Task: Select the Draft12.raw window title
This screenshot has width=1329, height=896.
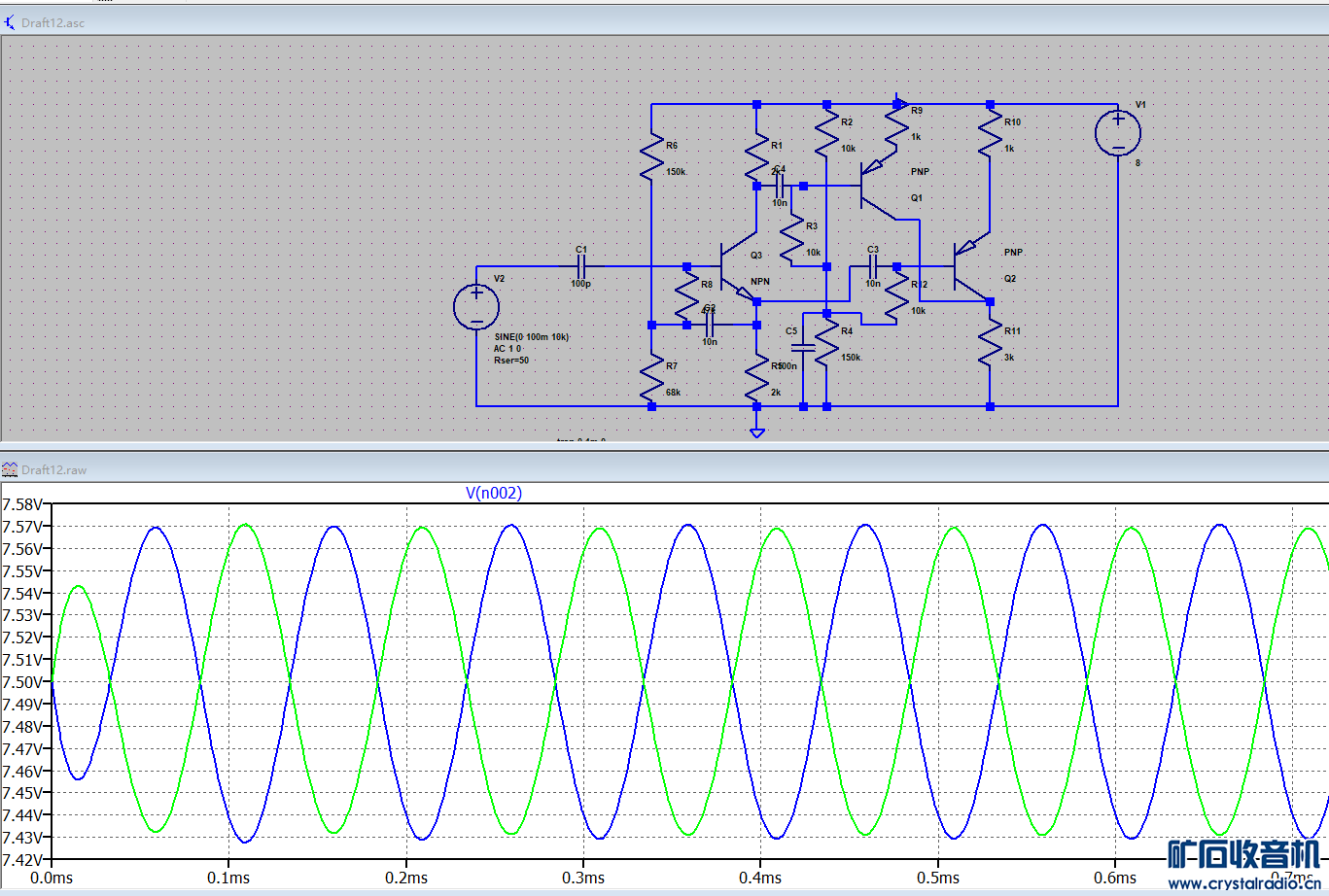Action: pos(53,469)
